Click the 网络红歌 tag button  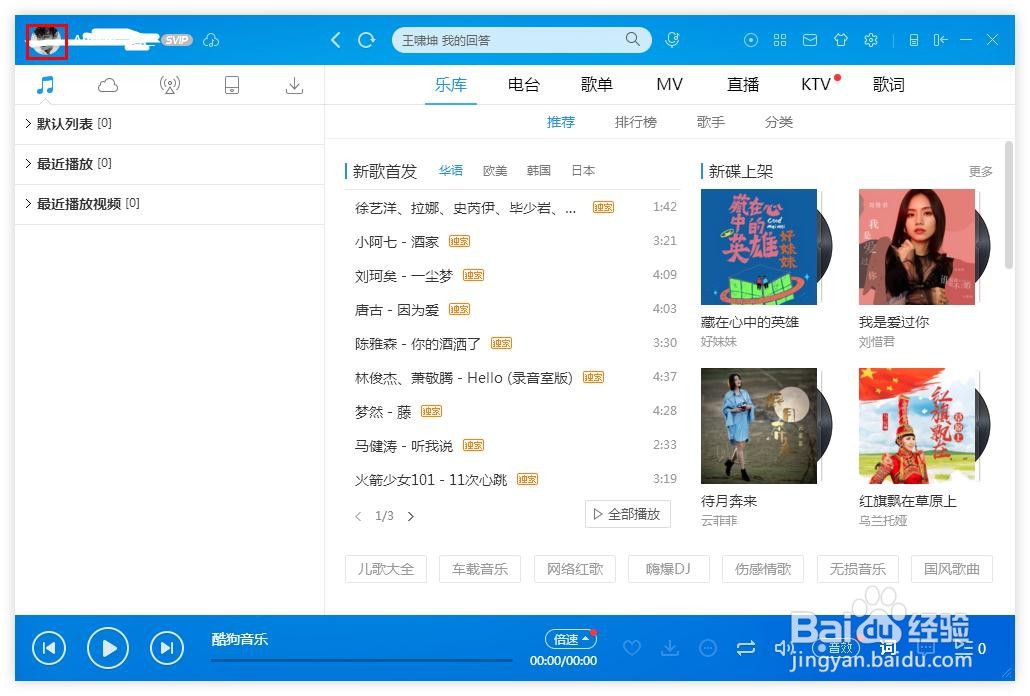point(575,569)
